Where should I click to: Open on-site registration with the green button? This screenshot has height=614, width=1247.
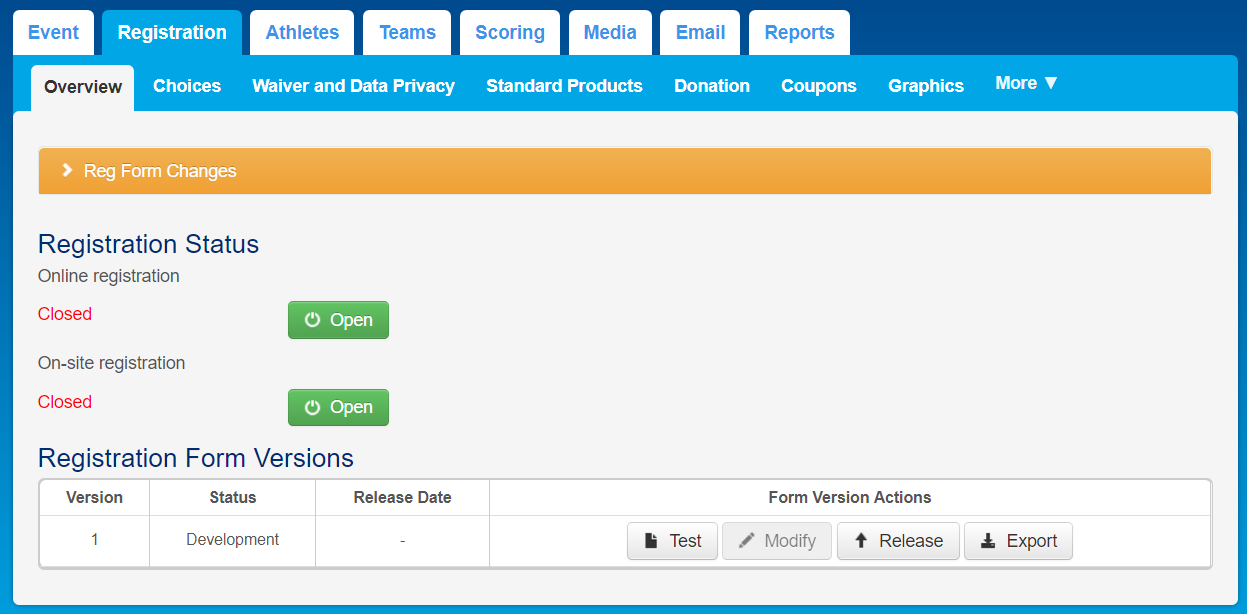coord(338,407)
